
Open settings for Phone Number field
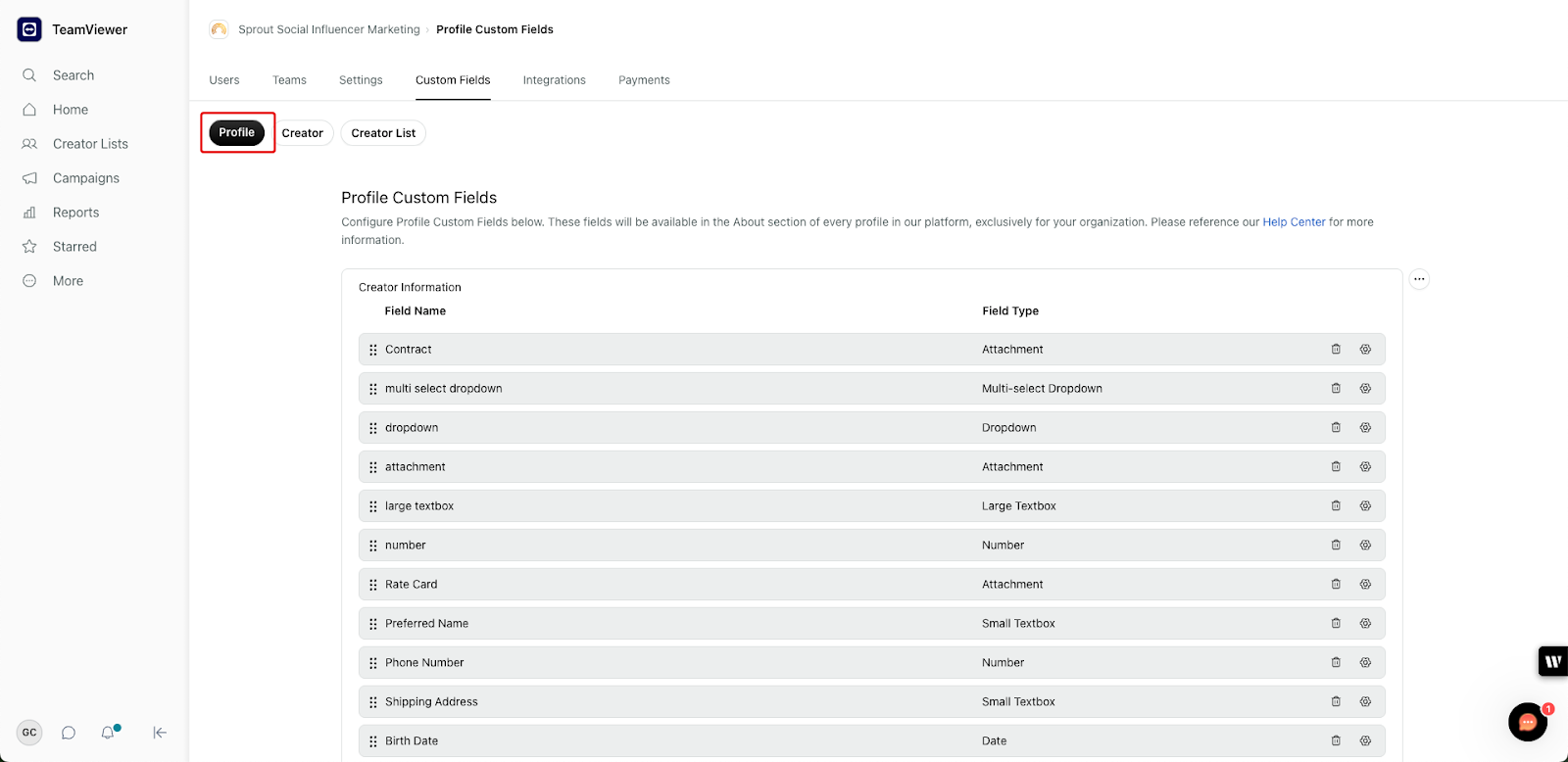(x=1365, y=663)
